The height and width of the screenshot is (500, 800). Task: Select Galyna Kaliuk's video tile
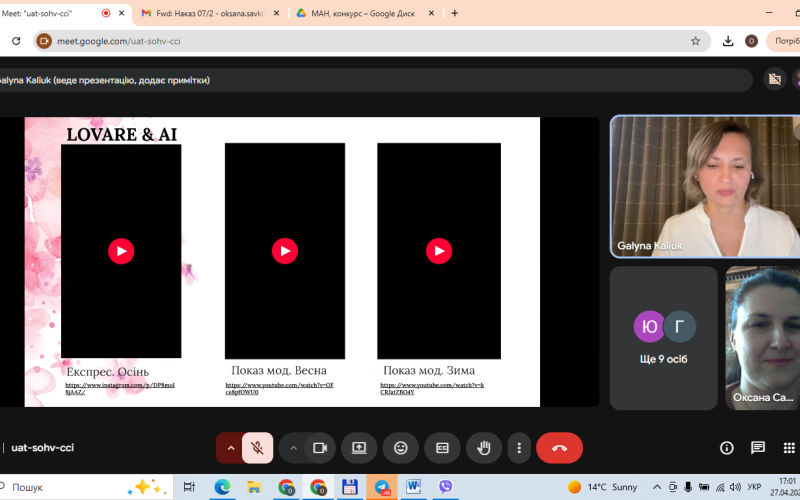coord(705,186)
